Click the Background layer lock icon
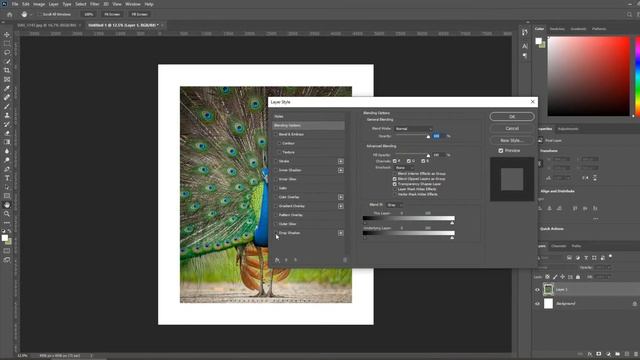This screenshot has height=360, width=640. (x=635, y=304)
